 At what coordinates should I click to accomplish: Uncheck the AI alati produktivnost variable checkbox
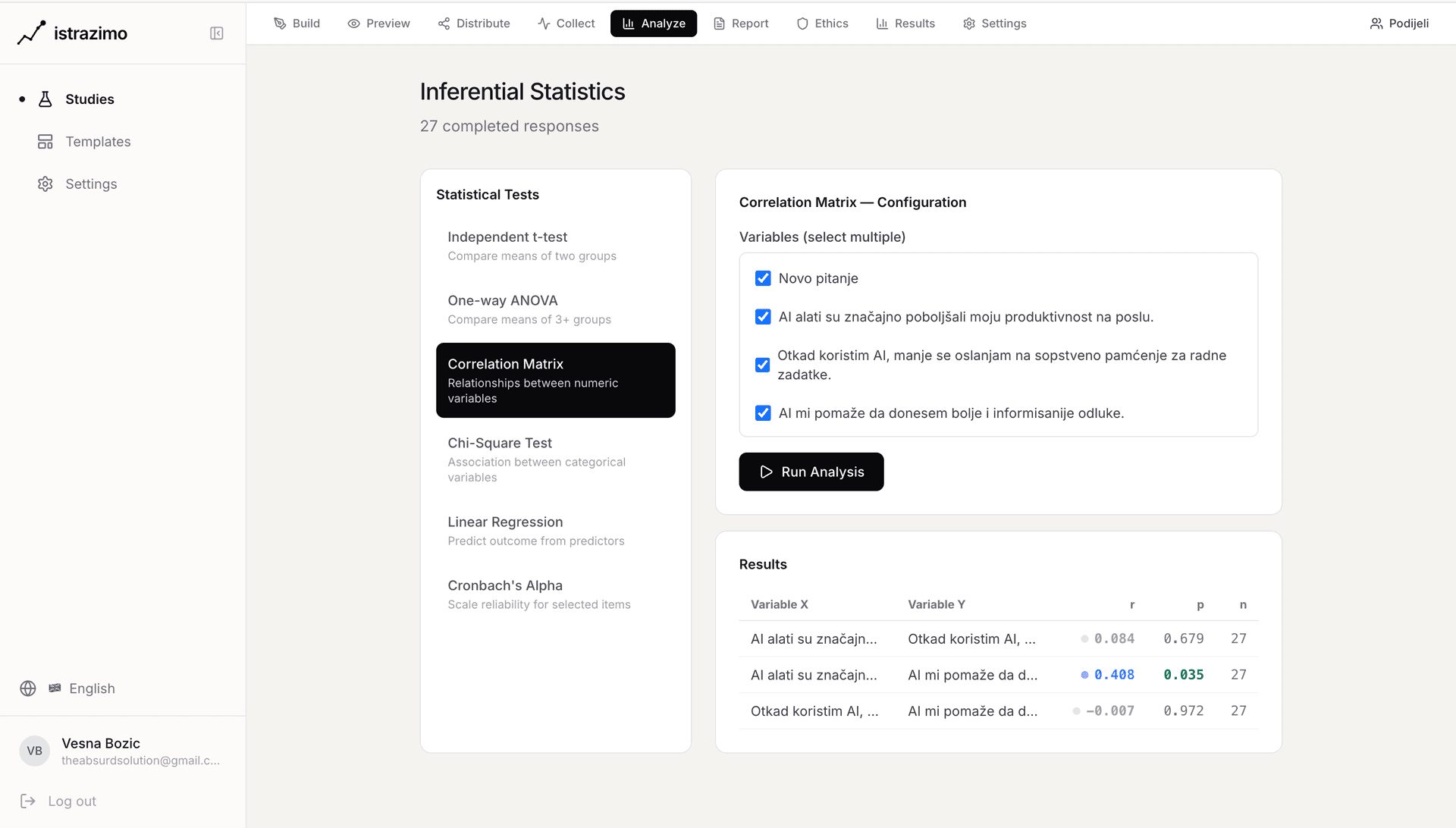click(x=763, y=317)
